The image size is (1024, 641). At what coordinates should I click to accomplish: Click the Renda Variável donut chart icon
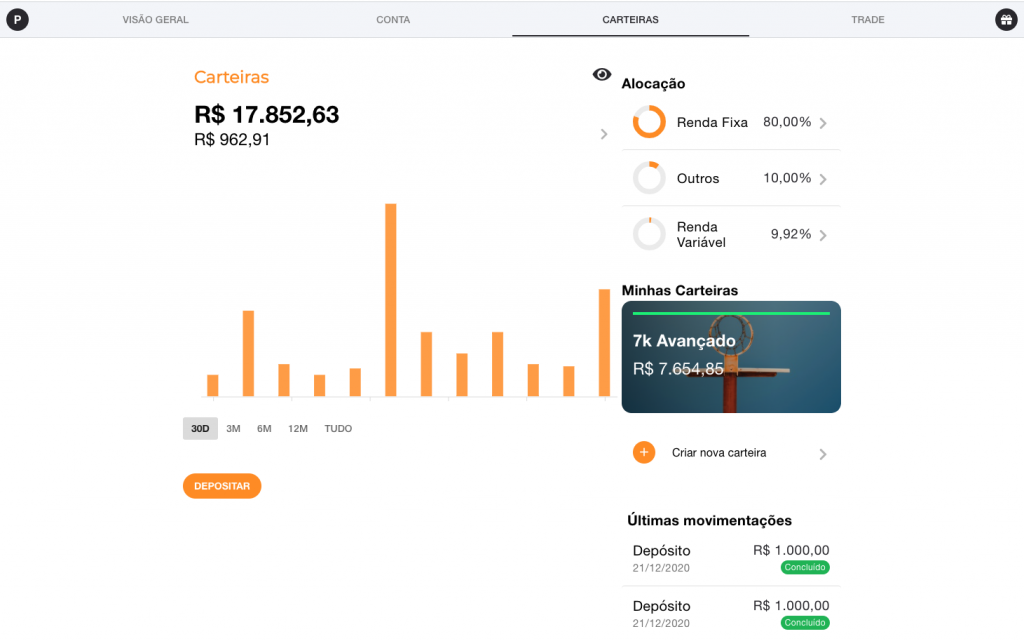click(649, 234)
